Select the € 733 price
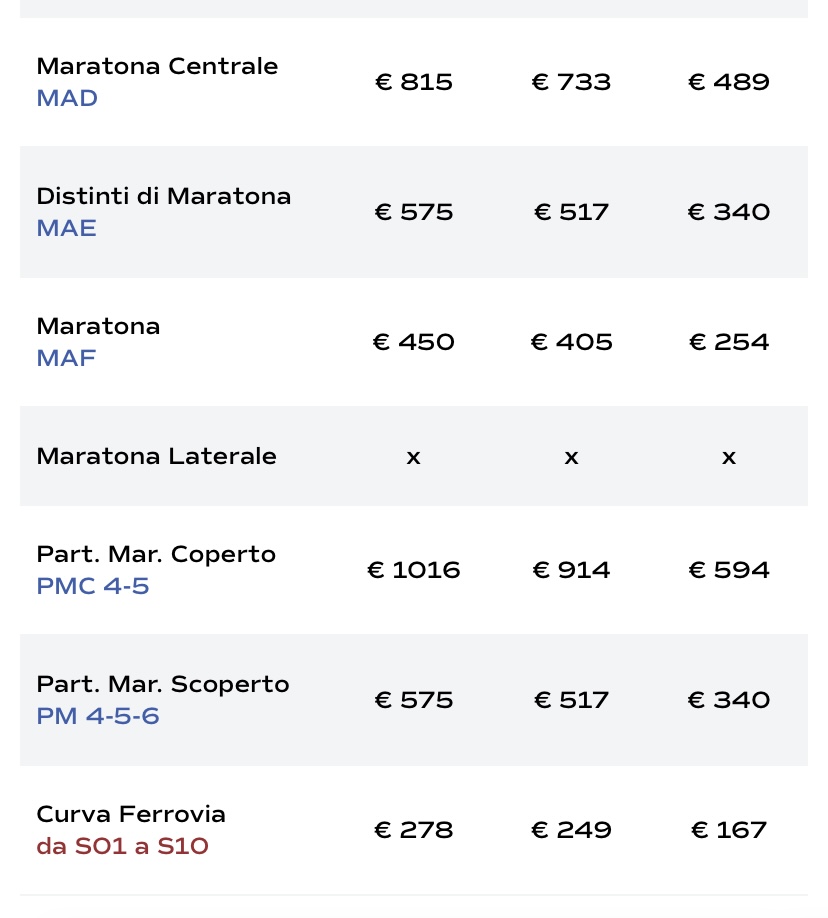 tap(571, 82)
